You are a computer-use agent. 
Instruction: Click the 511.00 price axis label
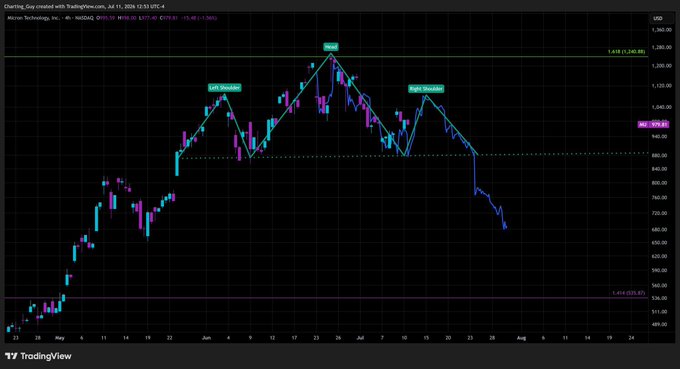click(660, 312)
